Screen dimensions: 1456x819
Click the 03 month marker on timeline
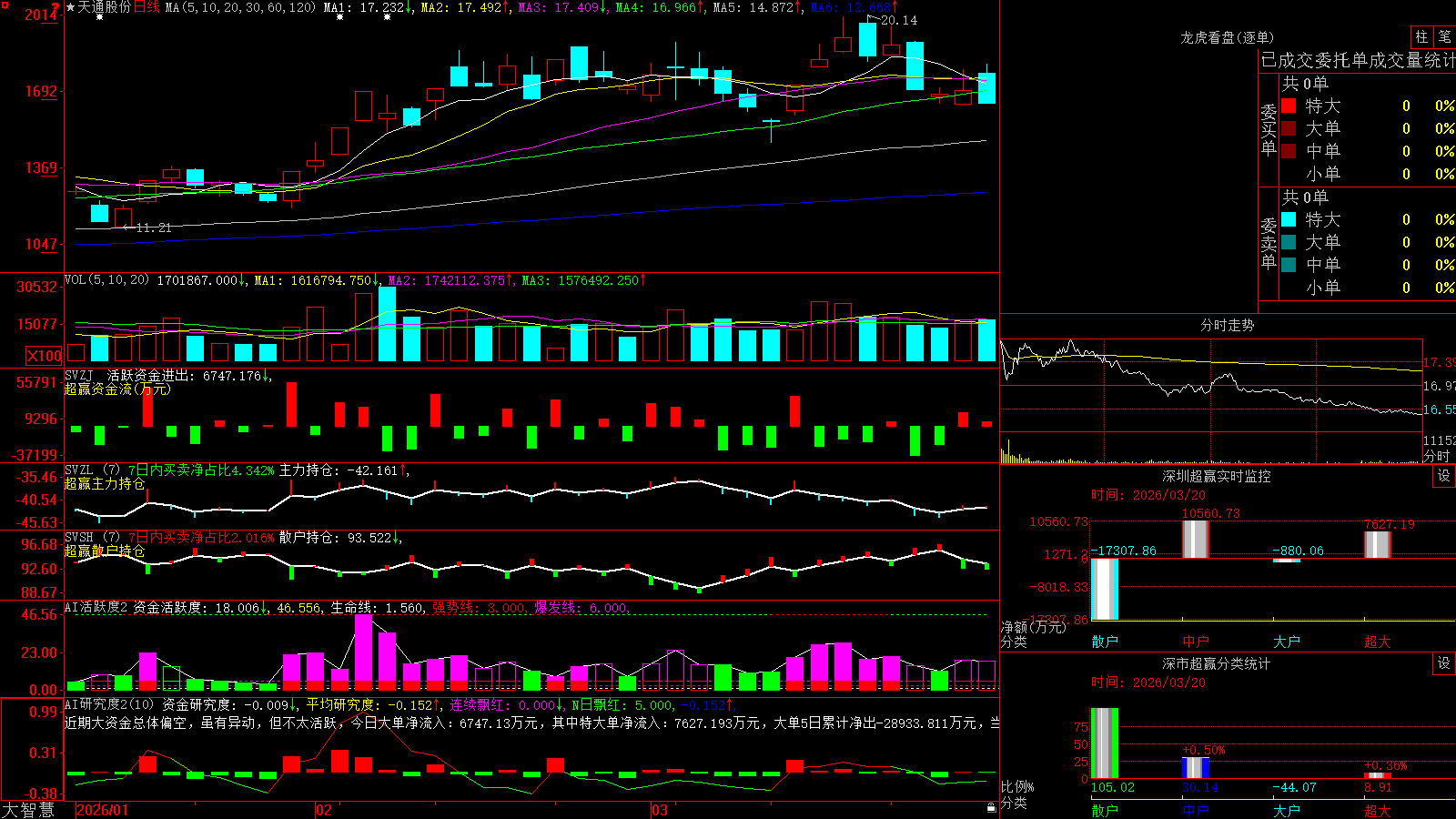pyautogui.click(x=660, y=810)
